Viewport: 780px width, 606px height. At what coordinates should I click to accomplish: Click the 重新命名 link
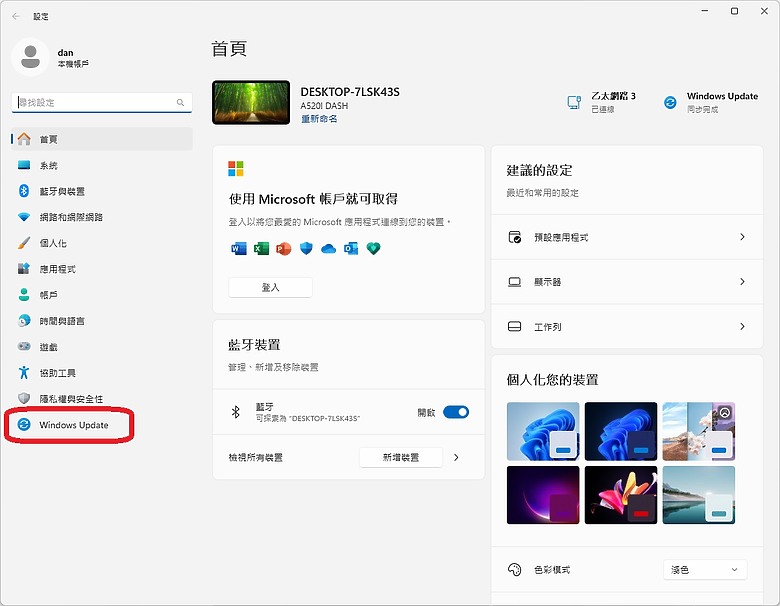click(319, 119)
